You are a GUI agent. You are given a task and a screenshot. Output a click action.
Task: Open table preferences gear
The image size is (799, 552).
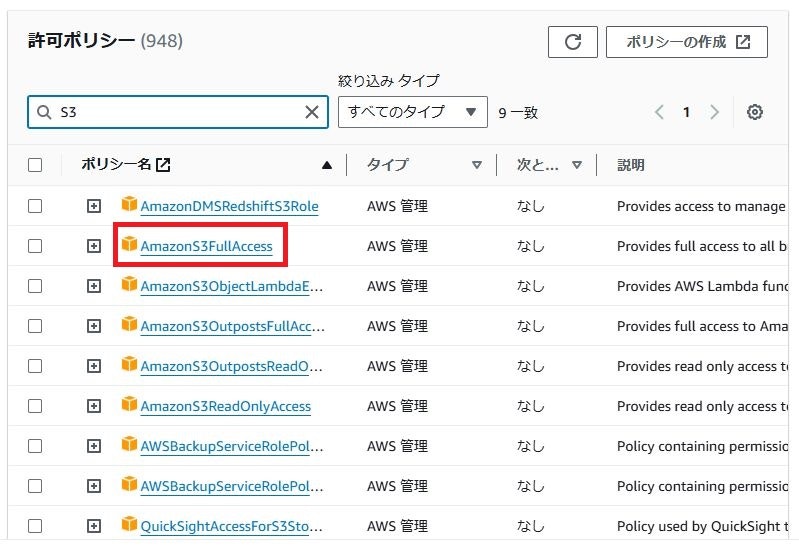755,112
